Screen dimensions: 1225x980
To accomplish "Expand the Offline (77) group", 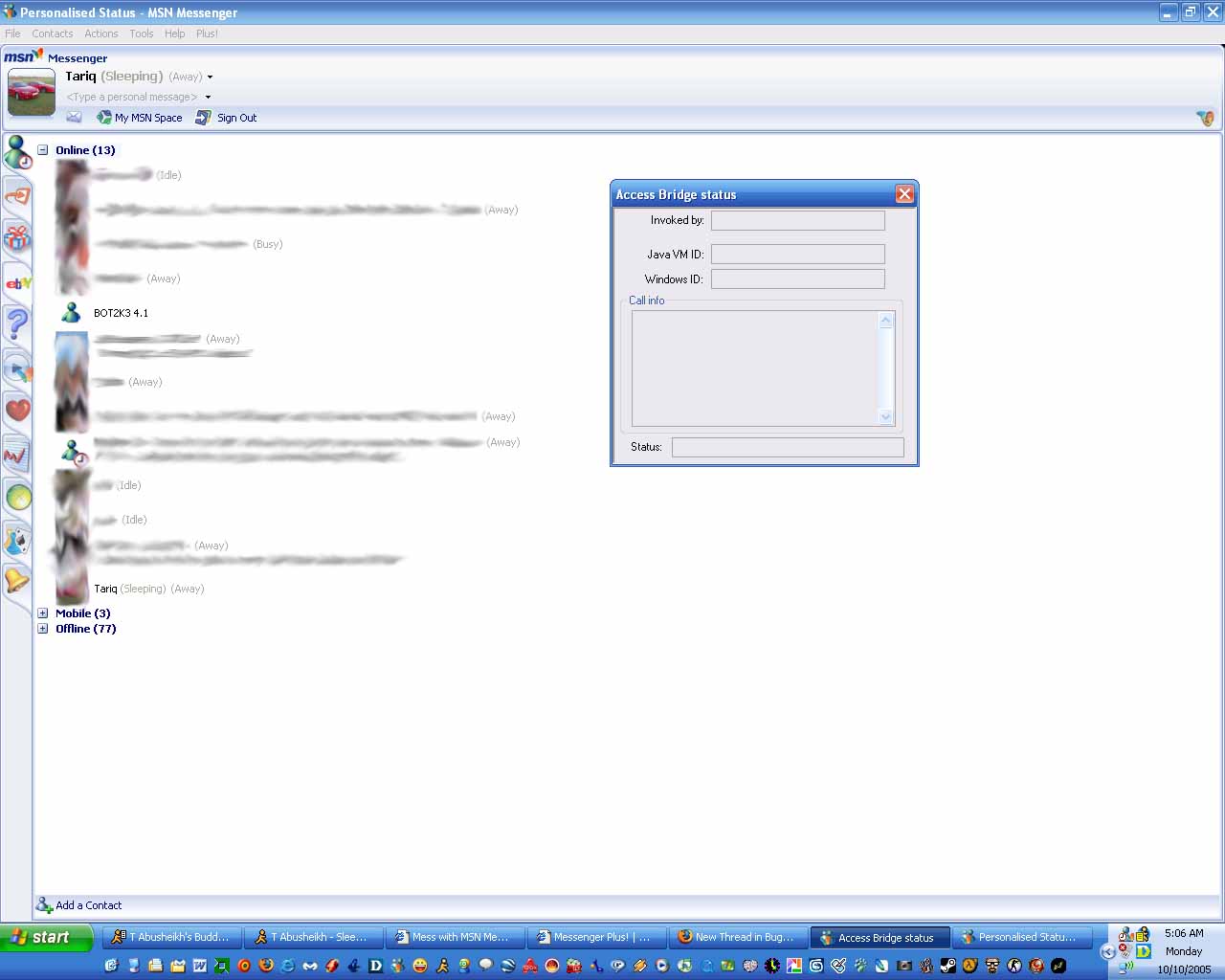I will pyautogui.click(x=42, y=629).
